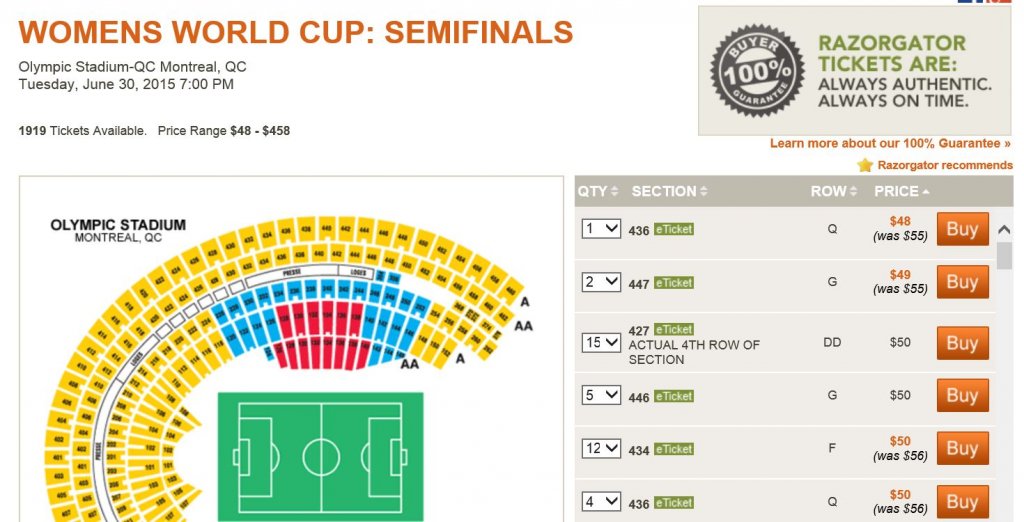
Task: Click eTicket badge on section 447 listing
Action: pos(674,283)
